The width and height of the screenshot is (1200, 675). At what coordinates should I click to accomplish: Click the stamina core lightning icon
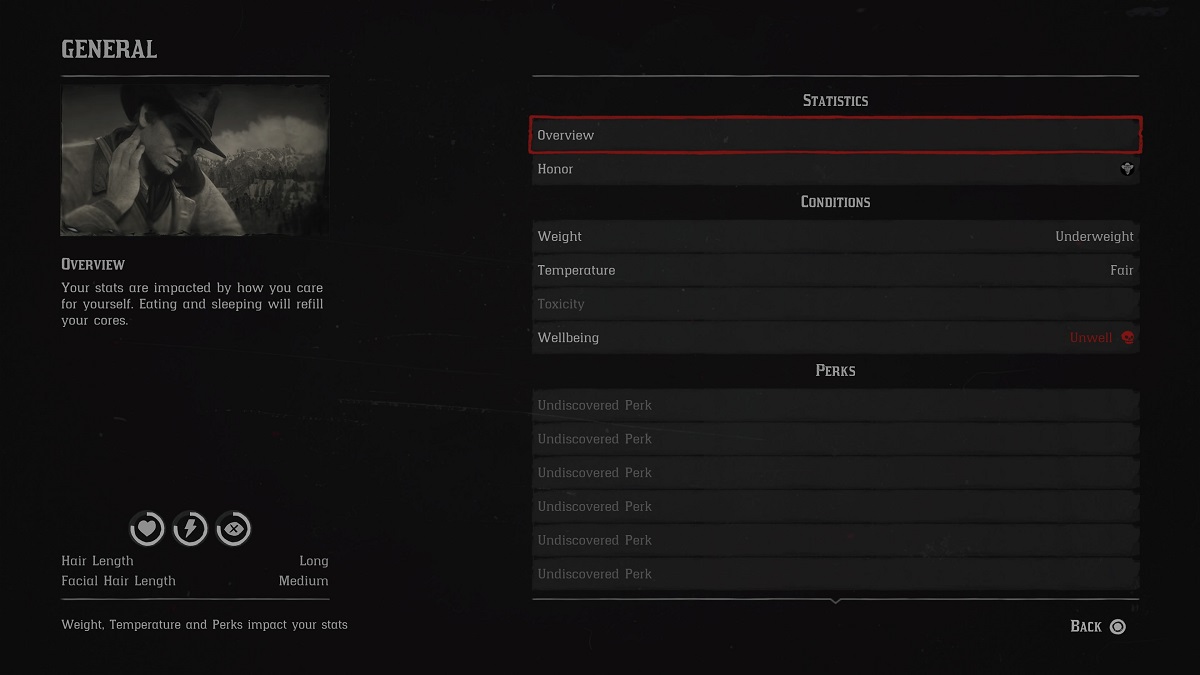click(190, 528)
